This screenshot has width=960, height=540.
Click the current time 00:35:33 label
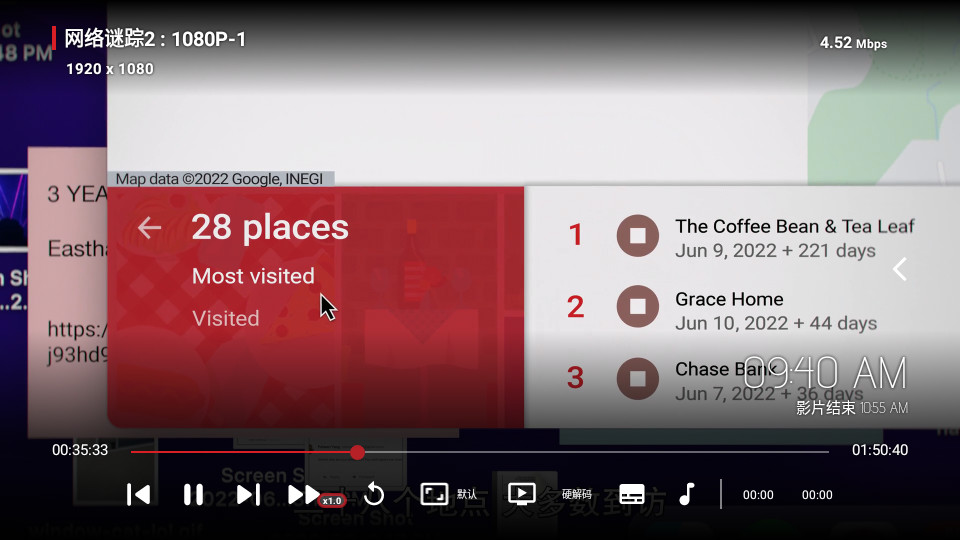click(x=80, y=450)
